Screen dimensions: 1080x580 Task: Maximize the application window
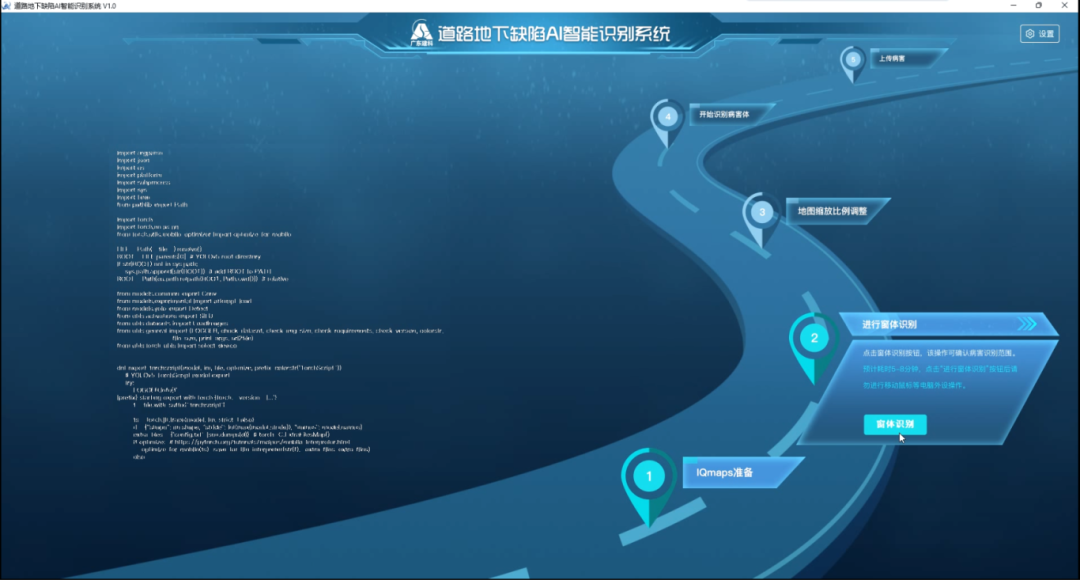(1038, 6)
